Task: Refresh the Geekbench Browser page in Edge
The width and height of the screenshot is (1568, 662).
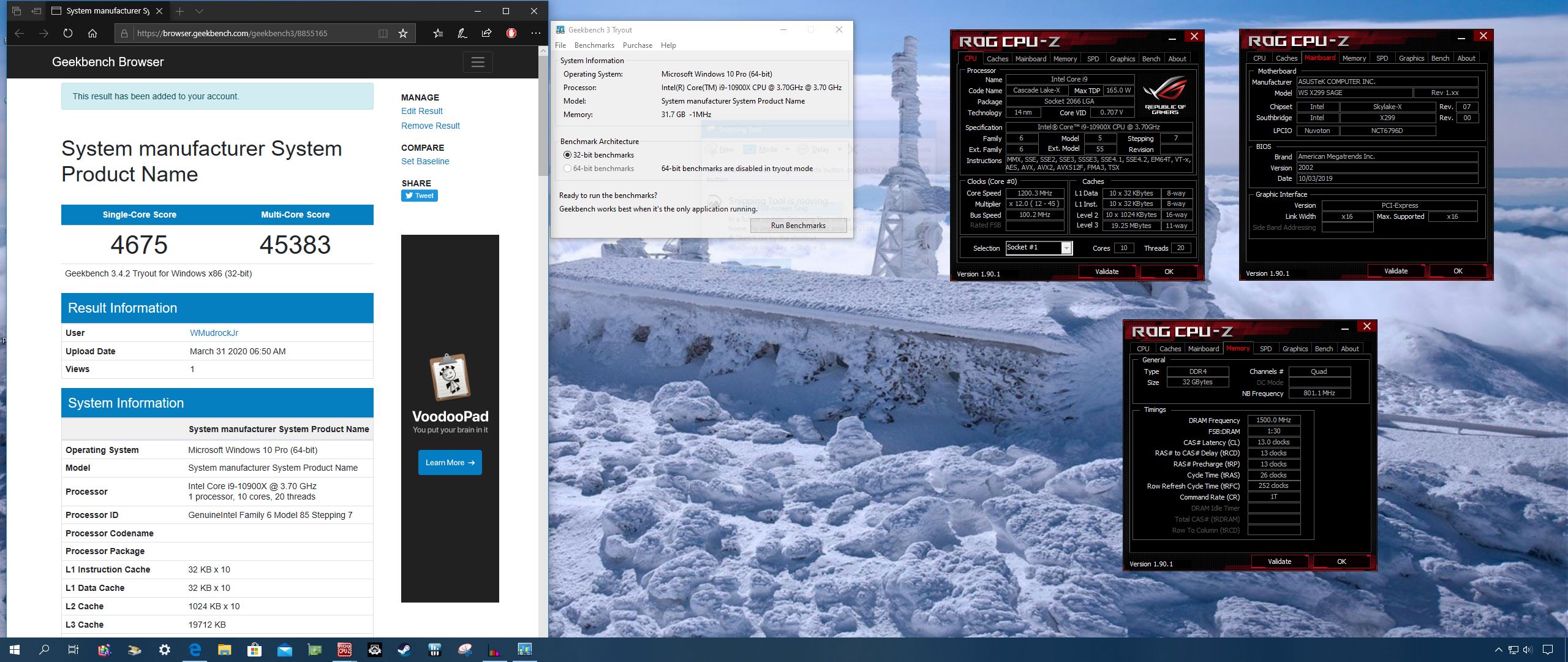Action: point(67,33)
